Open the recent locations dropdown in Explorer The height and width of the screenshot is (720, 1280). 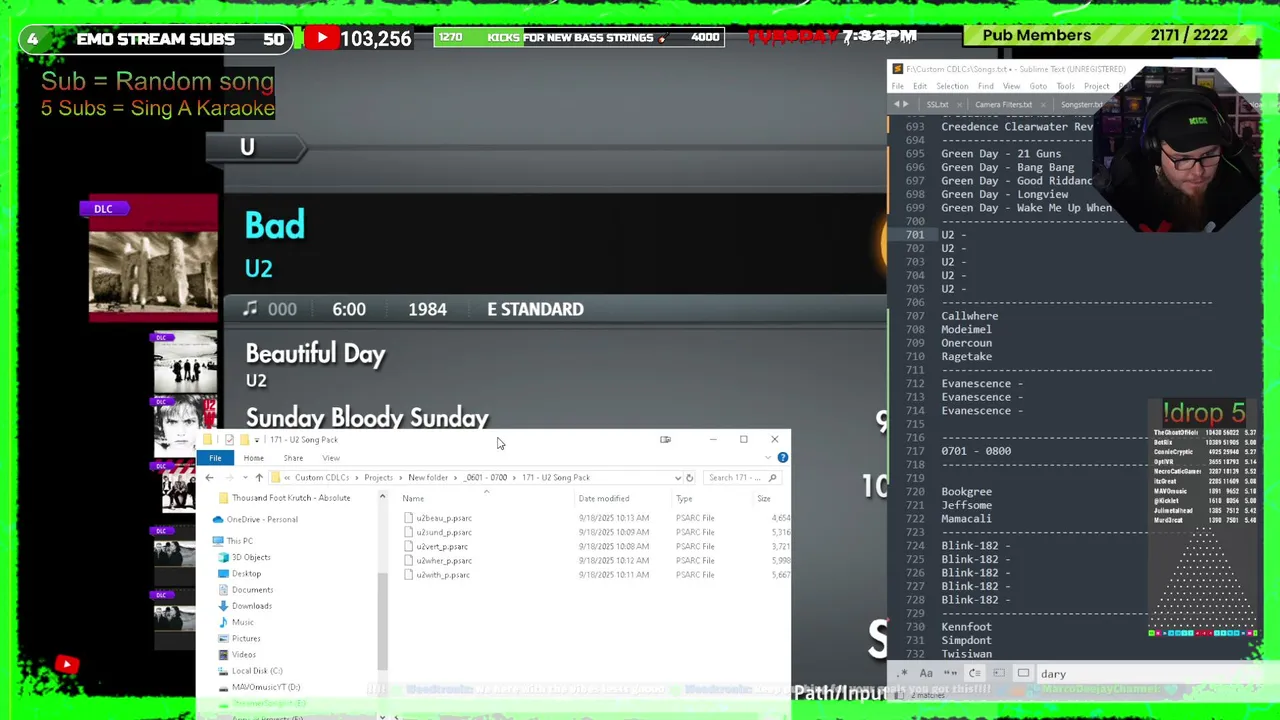pyautogui.click(x=245, y=478)
